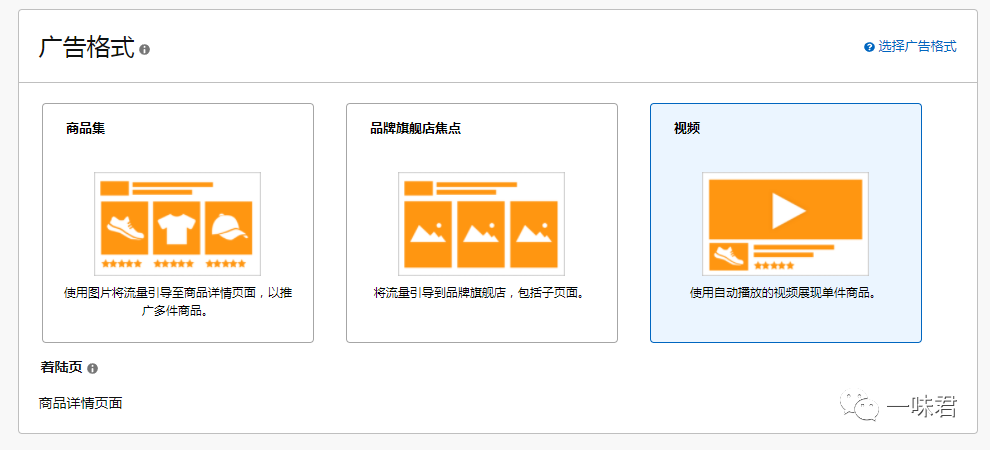Select the 视频 ad format card

tap(785, 223)
